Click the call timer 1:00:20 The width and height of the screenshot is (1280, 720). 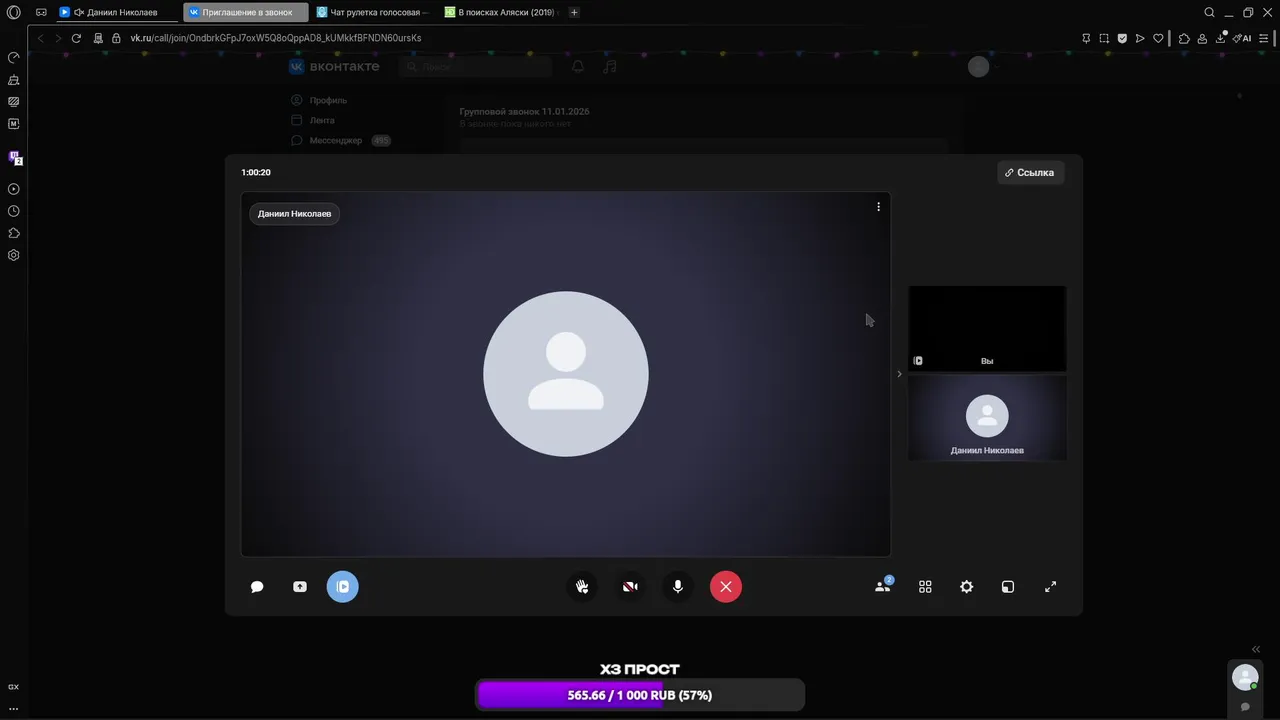(256, 172)
